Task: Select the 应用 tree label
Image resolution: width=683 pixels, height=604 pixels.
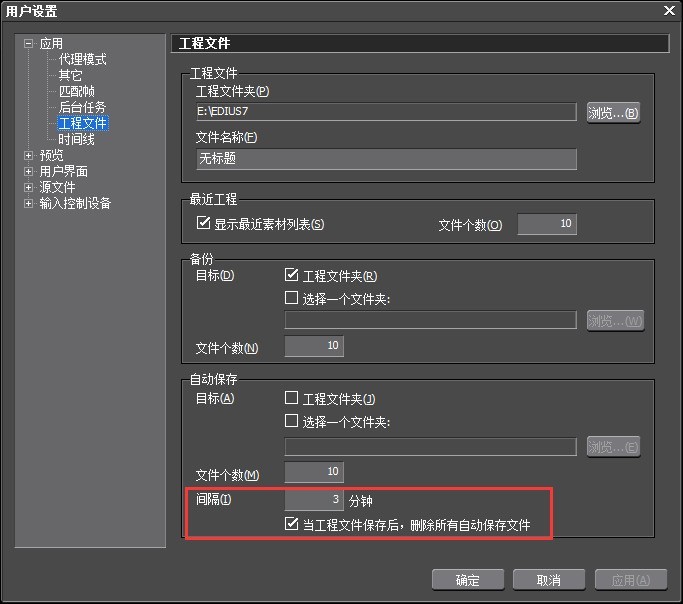Action: coord(51,44)
